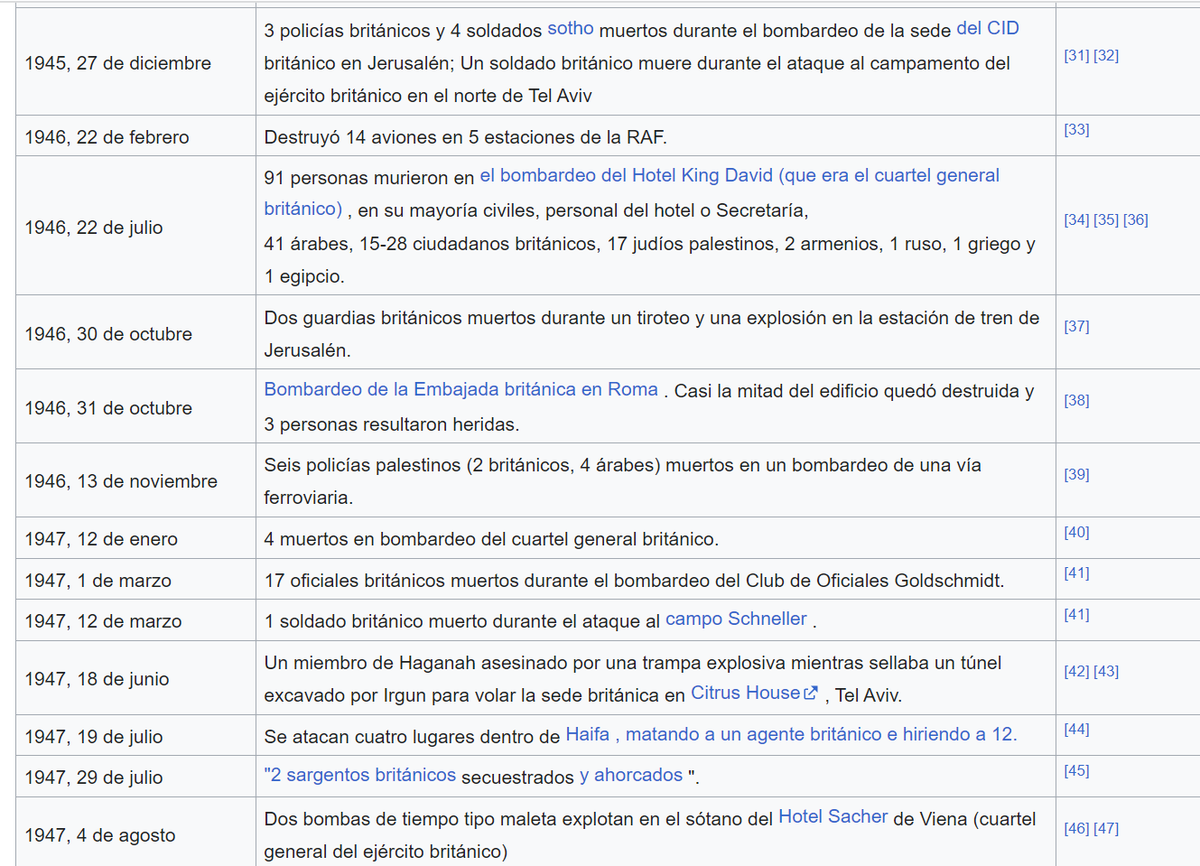Open the '2 sargentos británicos' link
This screenshot has width=1200, height=866.
pos(360,776)
